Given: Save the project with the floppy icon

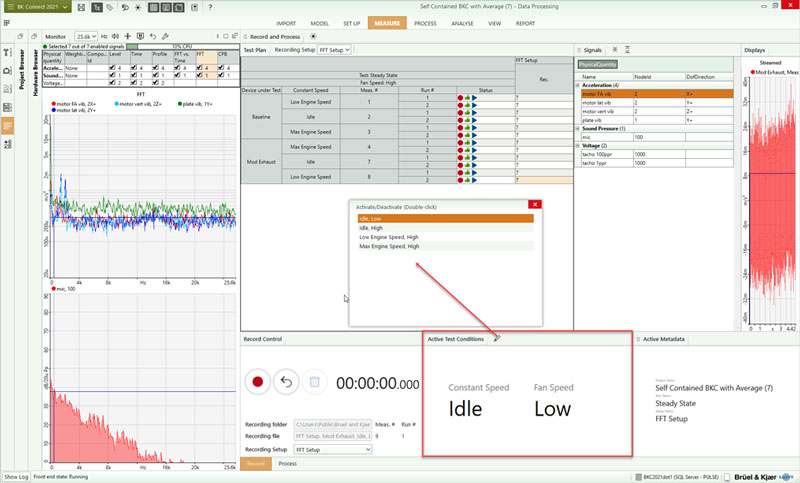Looking at the screenshot, I should click(81, 7).
